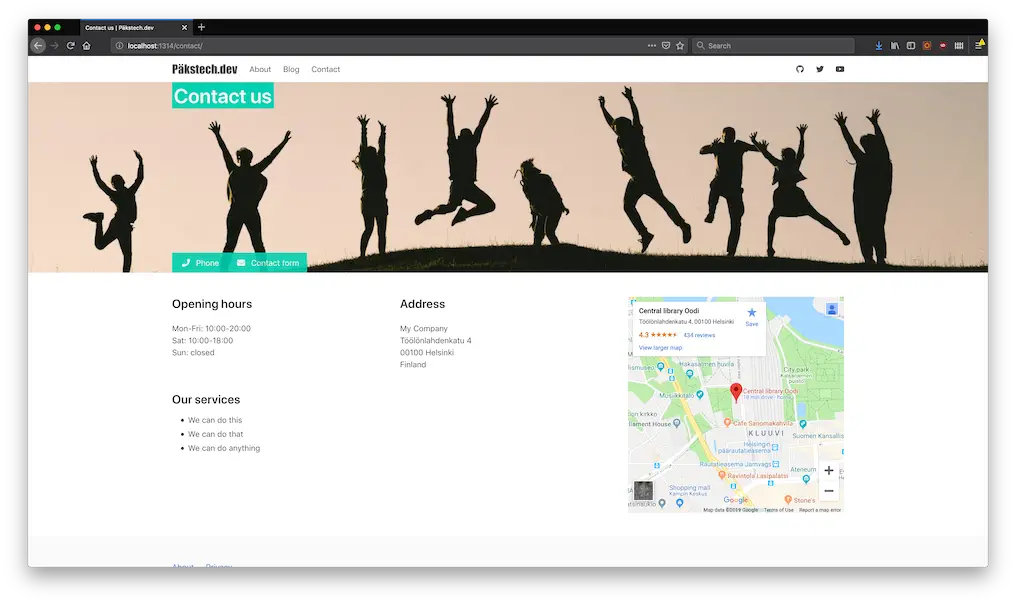The width and height of the screenshot is (1016, 604).
Task: Click the Central library Oodi card title
Action: point(669,311)
